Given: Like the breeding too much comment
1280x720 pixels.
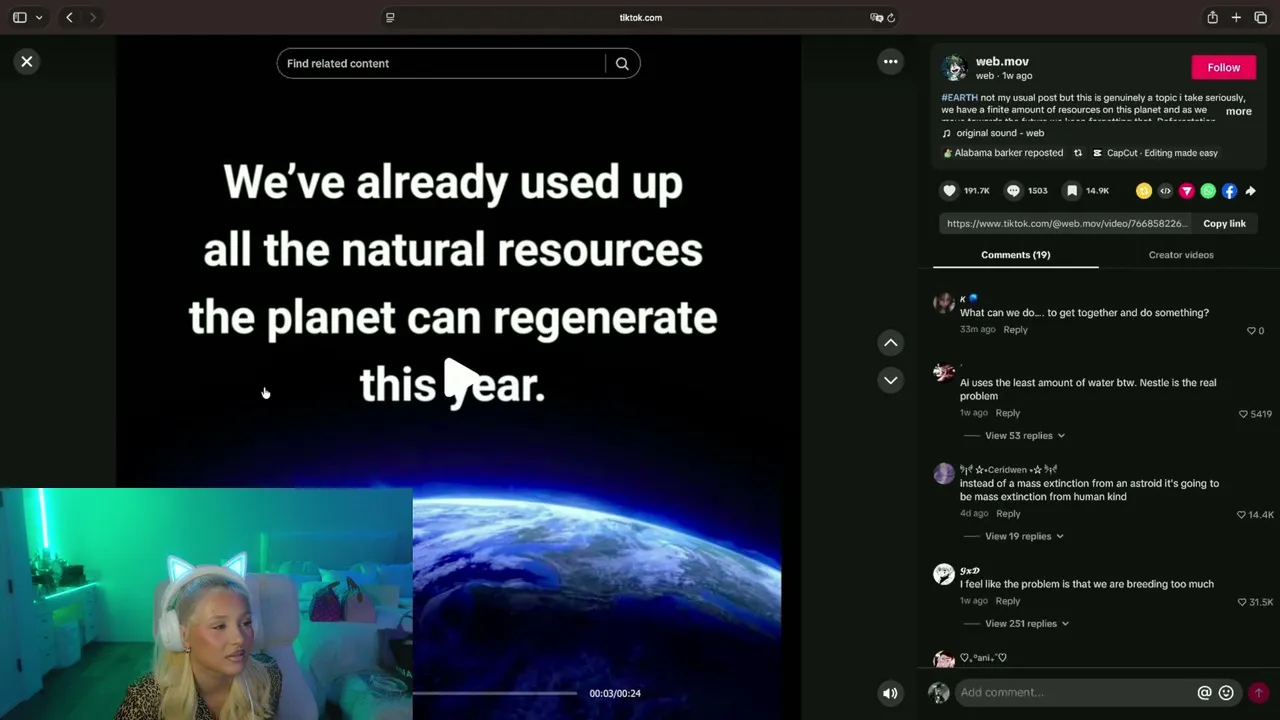Looking at the screenshot, I should pos(1242,602).
